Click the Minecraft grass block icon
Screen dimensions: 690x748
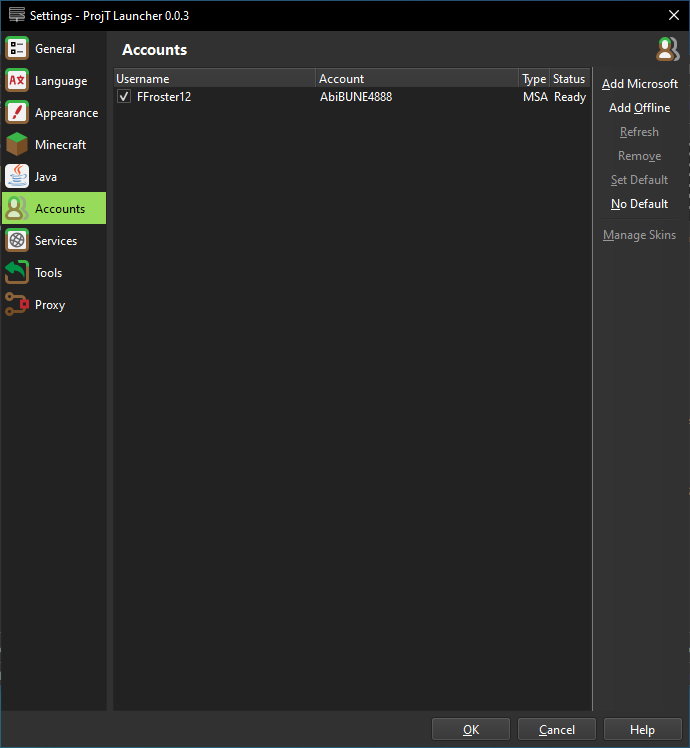tap(17, 145)
